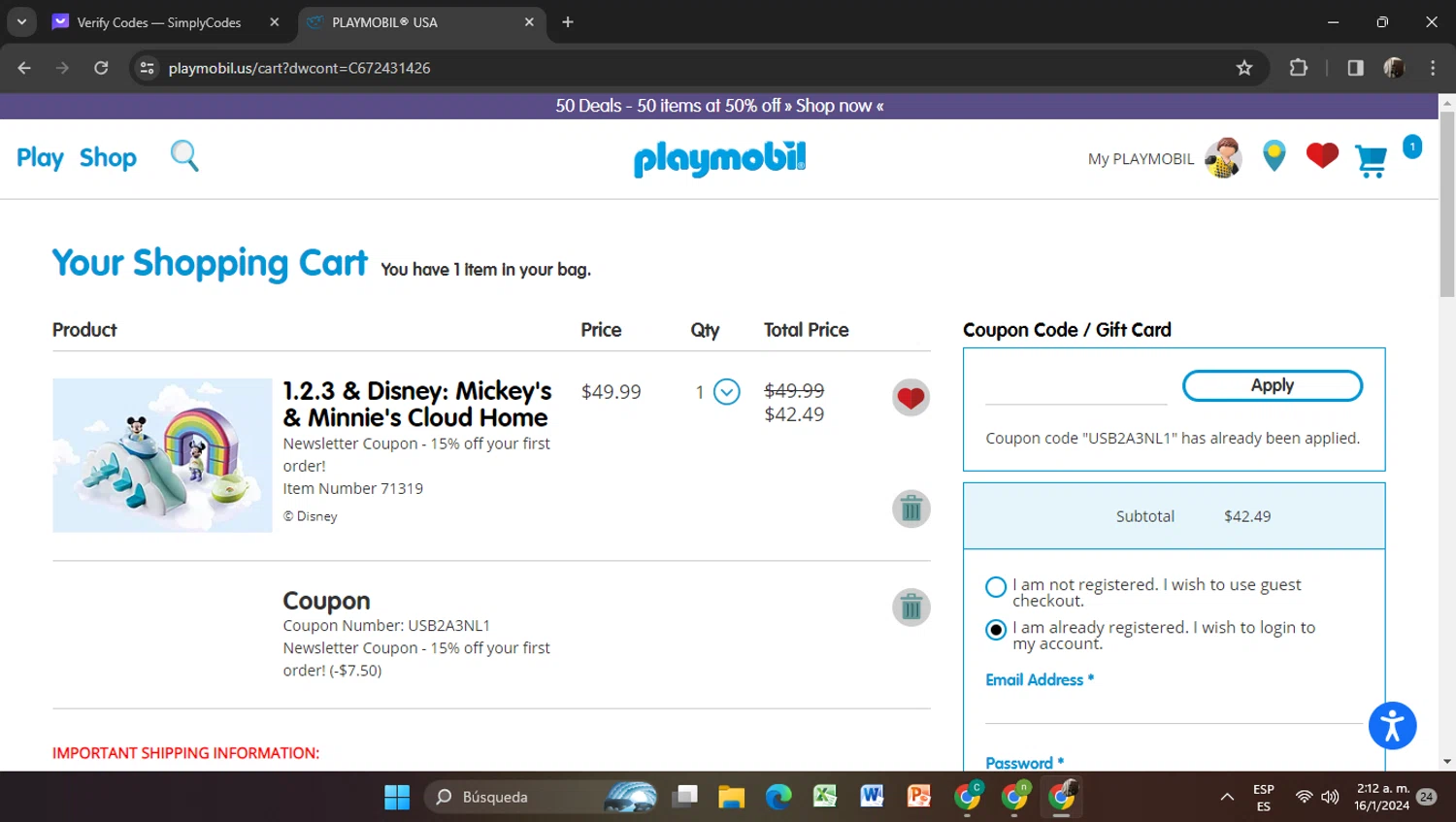Open Word from the taskbar
The height and width of the screenshot is (822, 1456).
pos(872,797)
